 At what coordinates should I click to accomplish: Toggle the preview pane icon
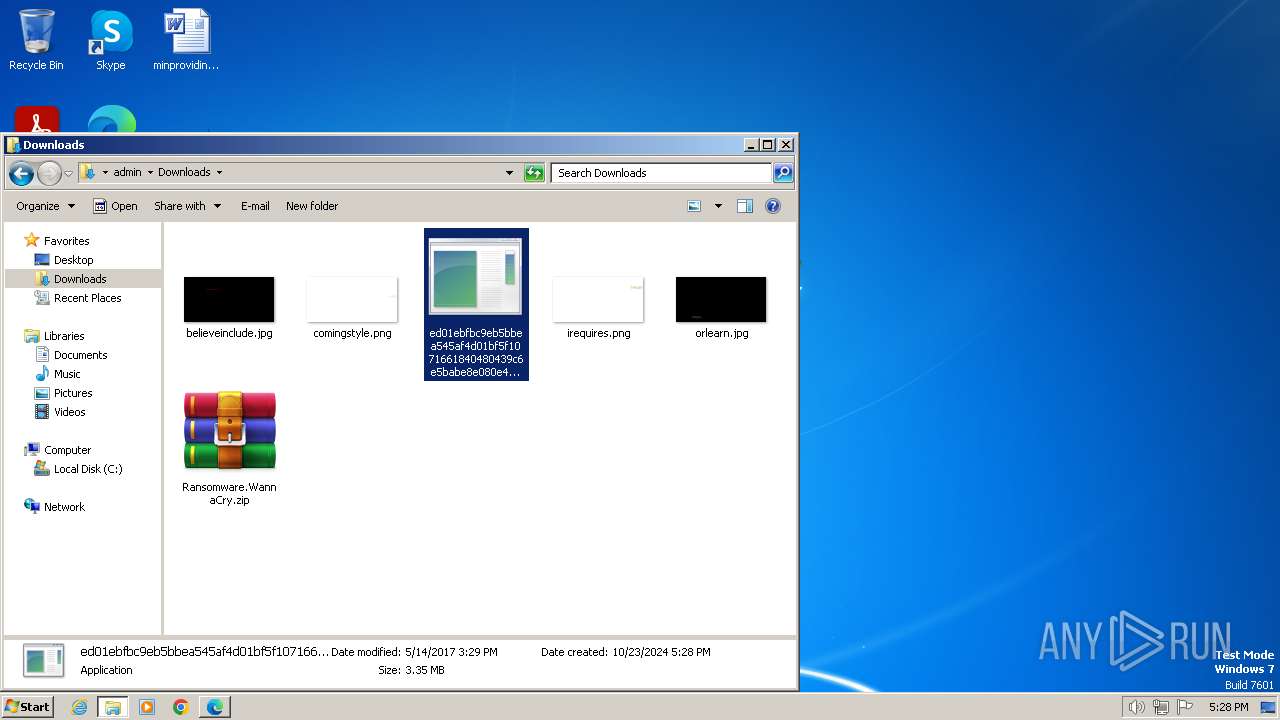tap(745, 206)
